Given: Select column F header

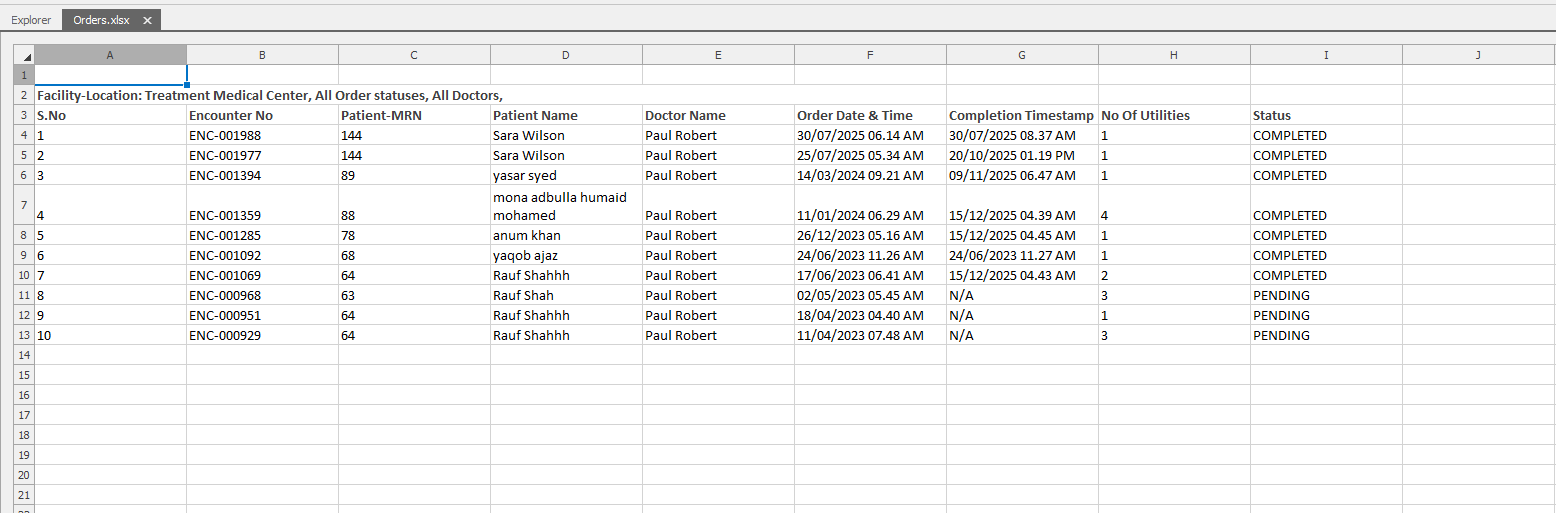Looking at the screenshot, I should pos(870,55).
